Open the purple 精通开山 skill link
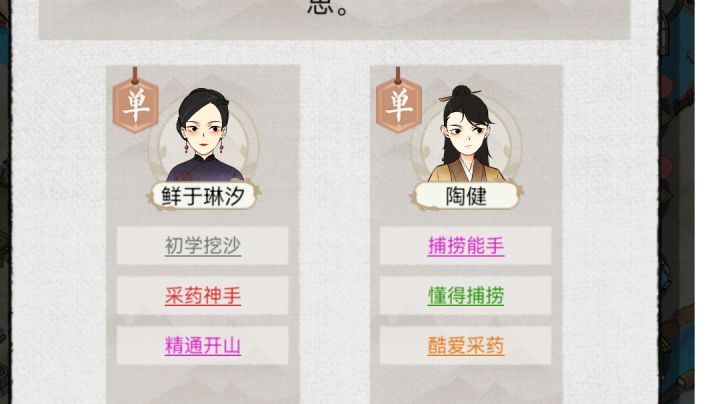Image resolution: width=720 pixels, height=404 pixels. click(x=202, y=346)
